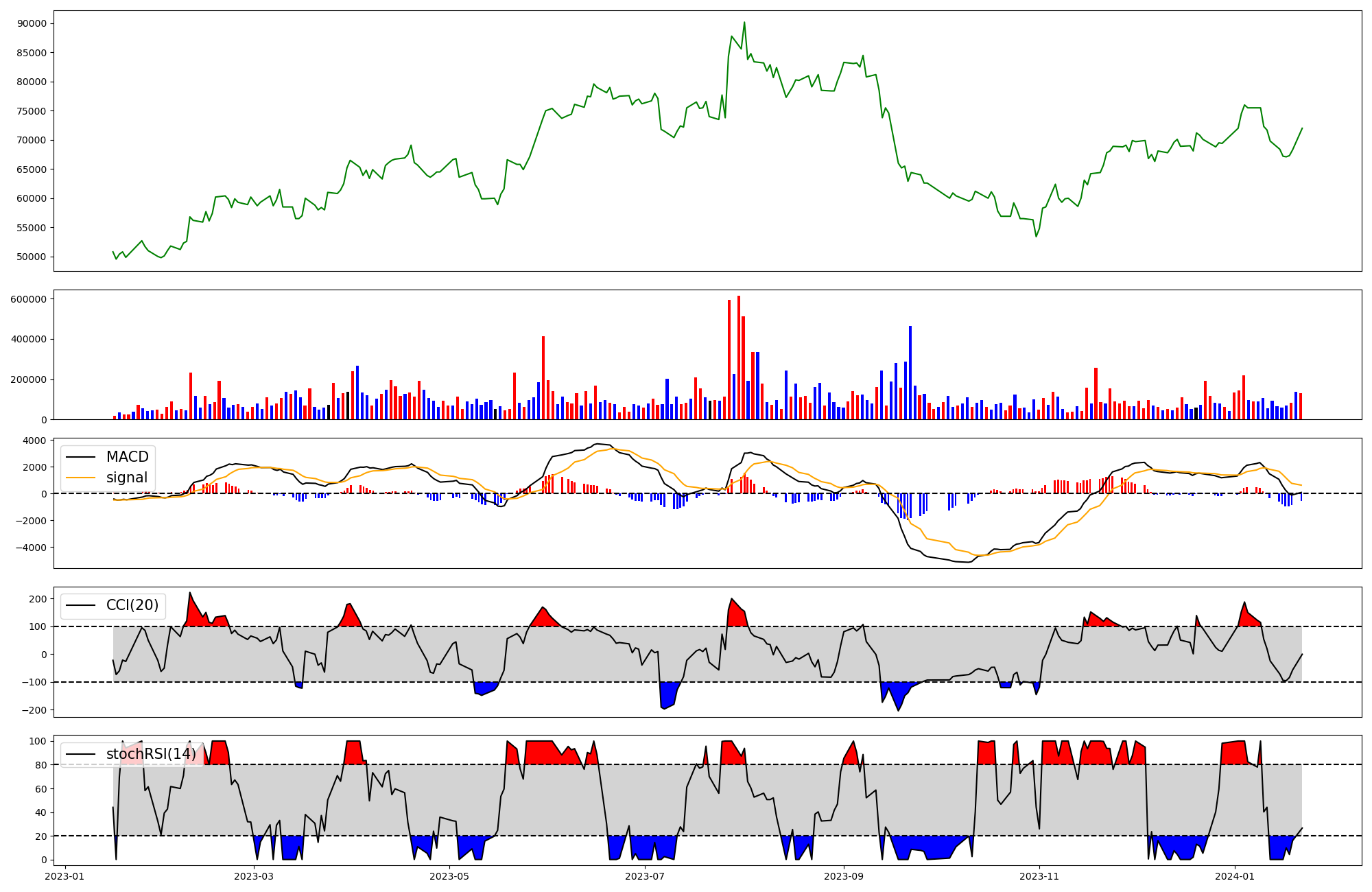Click the green price line's highest peak

[x=744, y=23]
